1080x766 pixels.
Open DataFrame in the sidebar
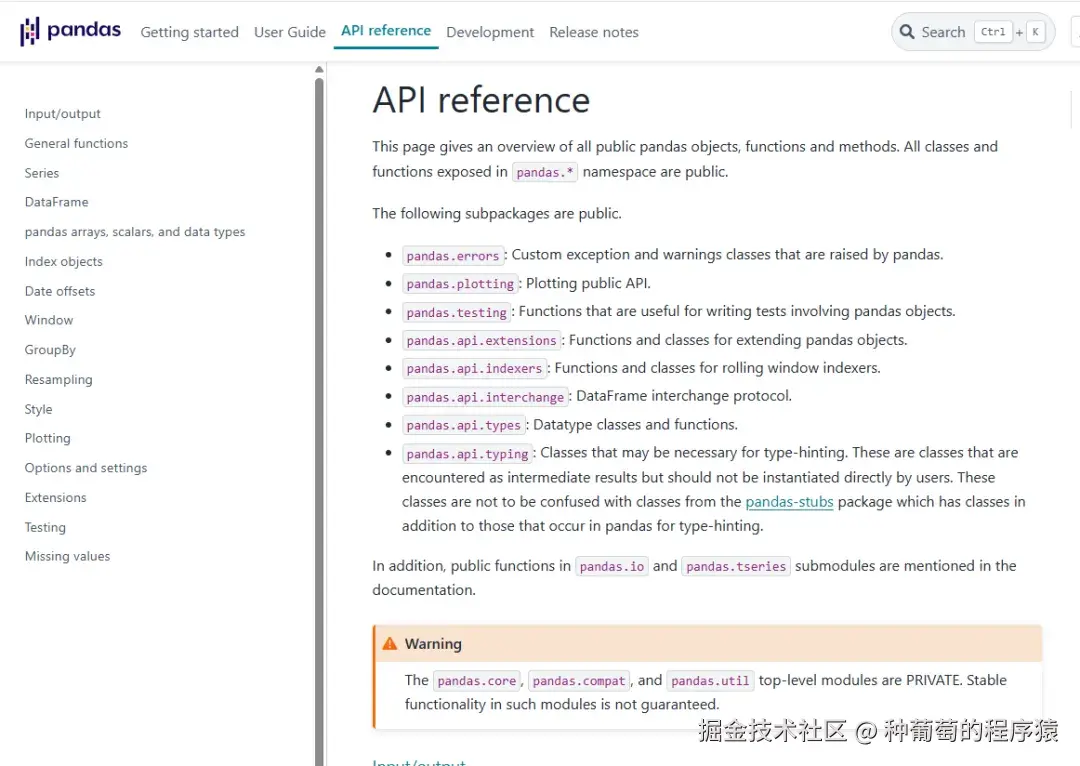tap(56, 202)
